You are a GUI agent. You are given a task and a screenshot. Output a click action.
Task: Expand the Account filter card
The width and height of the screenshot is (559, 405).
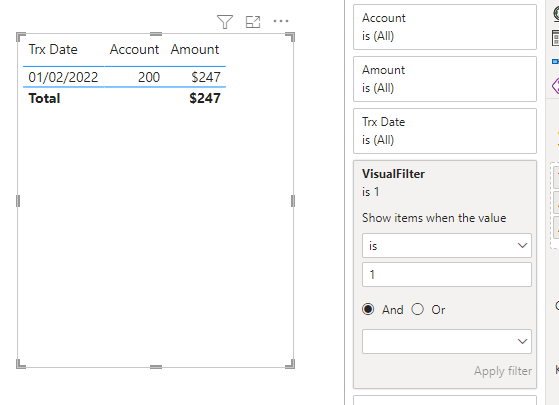(x=445, y=27)
